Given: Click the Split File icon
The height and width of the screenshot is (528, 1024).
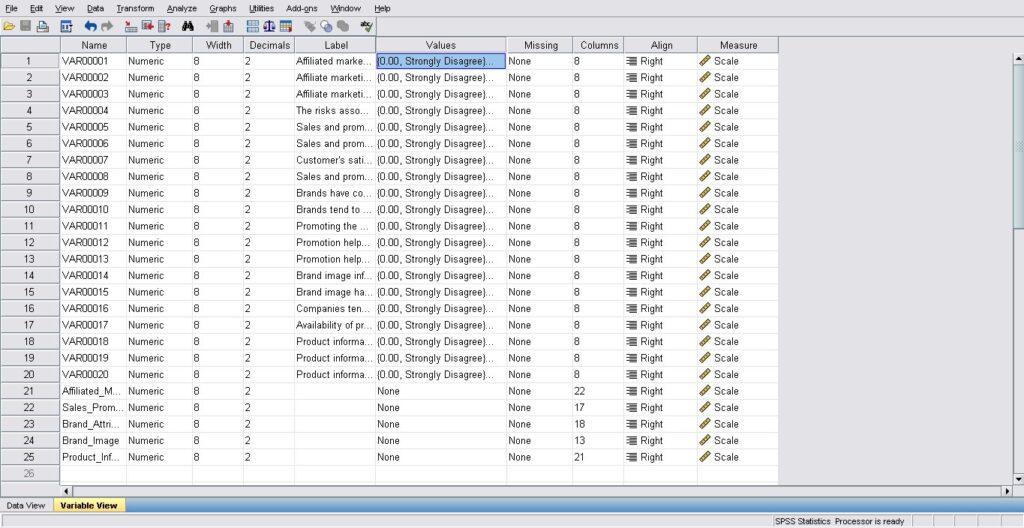Looking at the screenshot, I should point(253,27).
